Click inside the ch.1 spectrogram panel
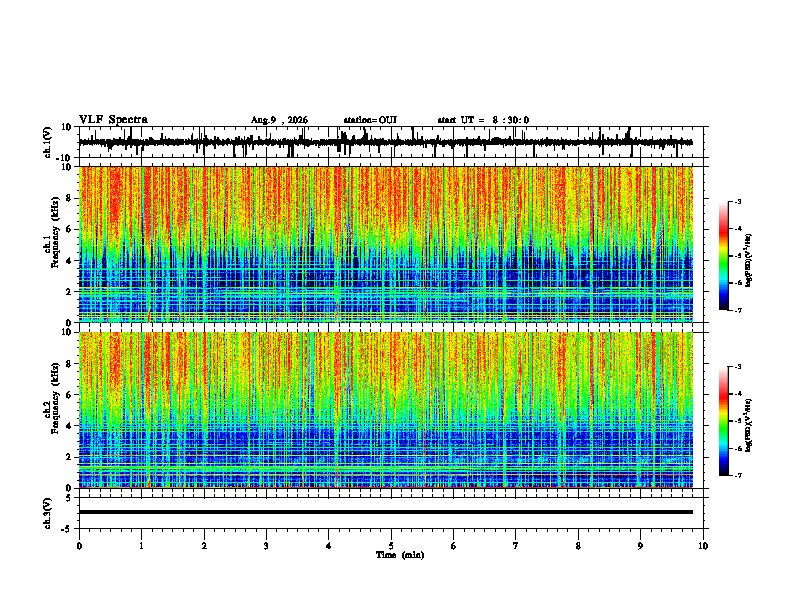This screenshot has width=792, height=612. 386,244
